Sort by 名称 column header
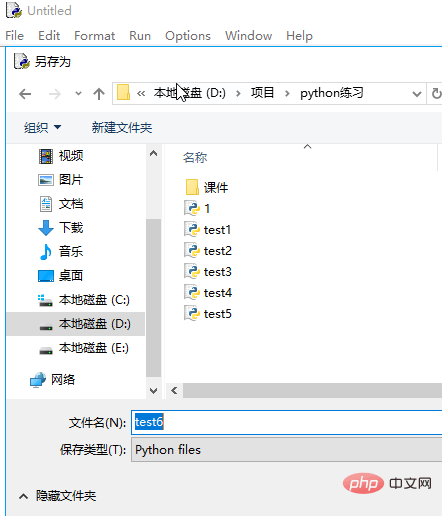The height and width of the screenshot is (516, 442). (x=195, y=157)
